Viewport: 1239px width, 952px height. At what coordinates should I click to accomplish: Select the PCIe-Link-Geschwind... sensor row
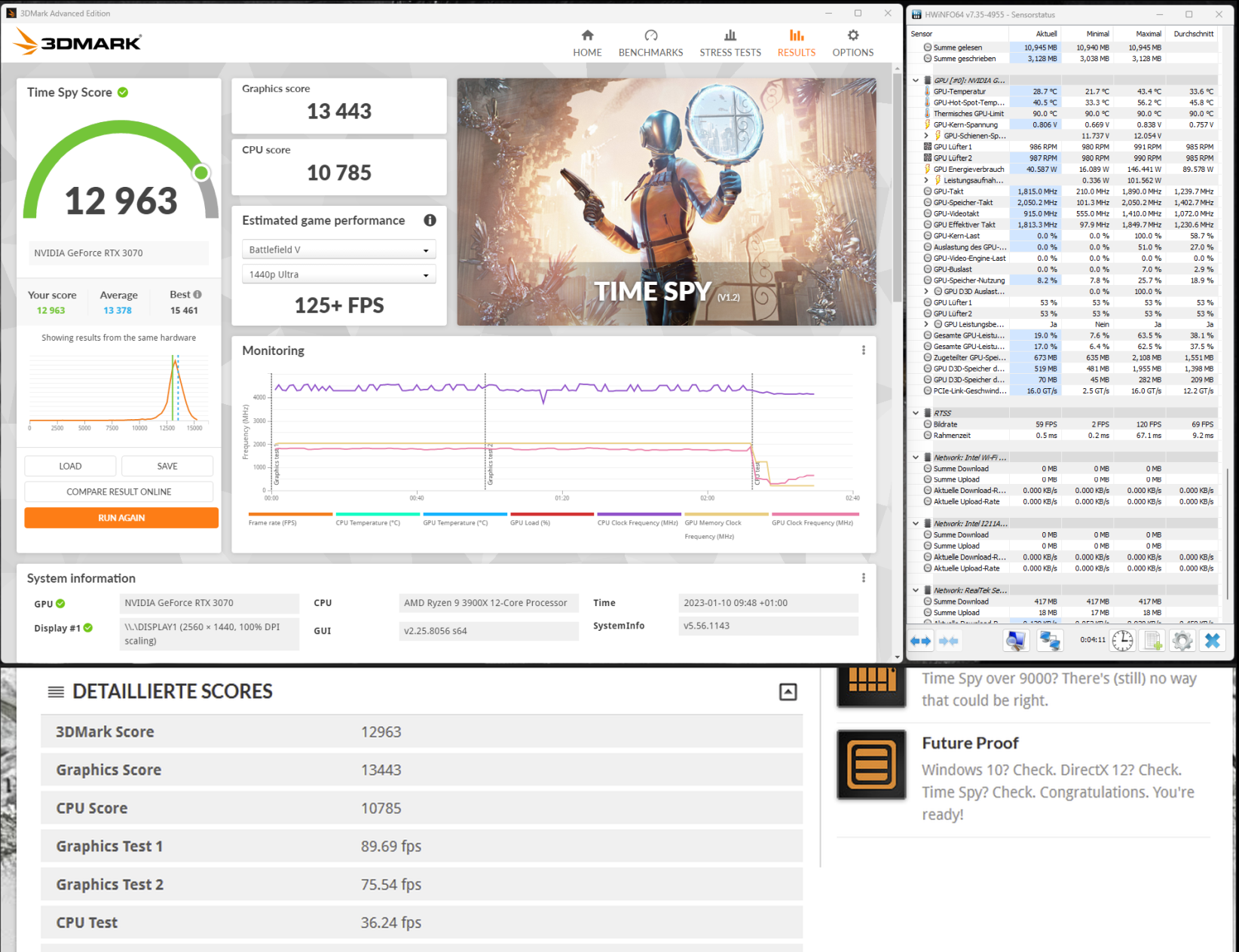(1065, 391)
